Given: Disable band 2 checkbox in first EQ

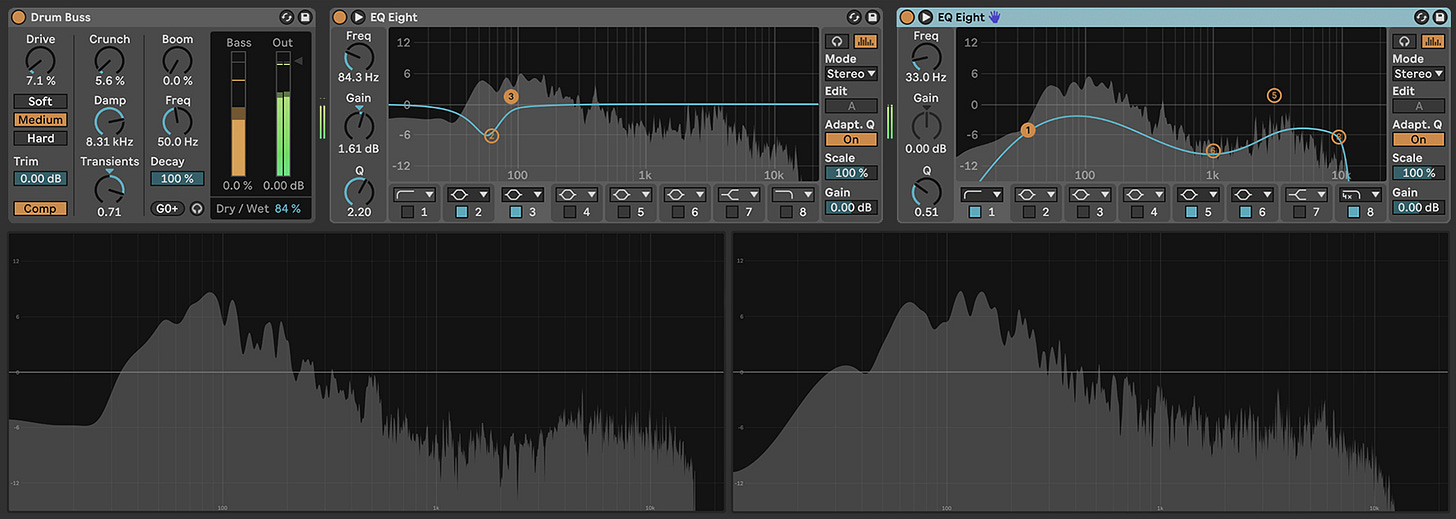Looking at the screenshot, I should click(461, 212).
